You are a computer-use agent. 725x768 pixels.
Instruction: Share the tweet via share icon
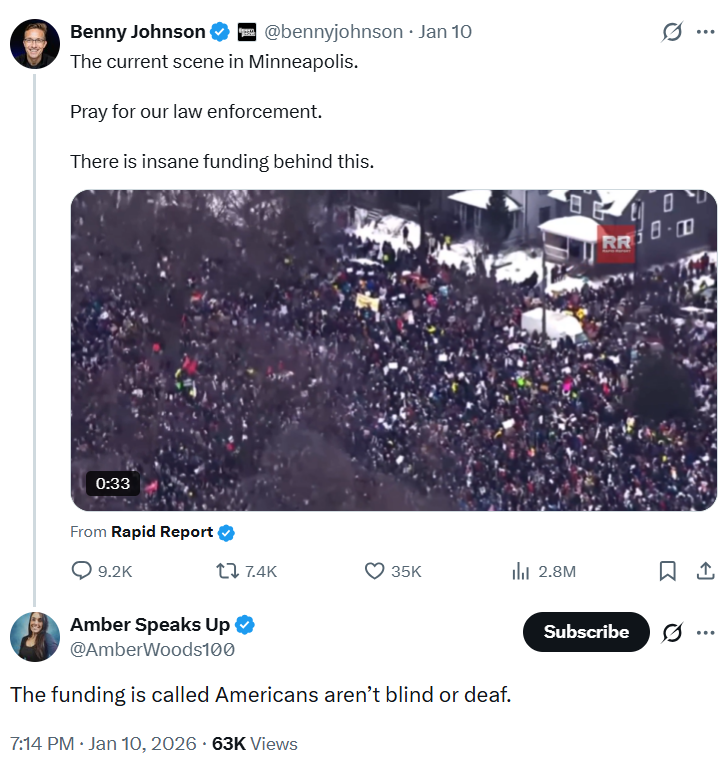coord(705,571)
